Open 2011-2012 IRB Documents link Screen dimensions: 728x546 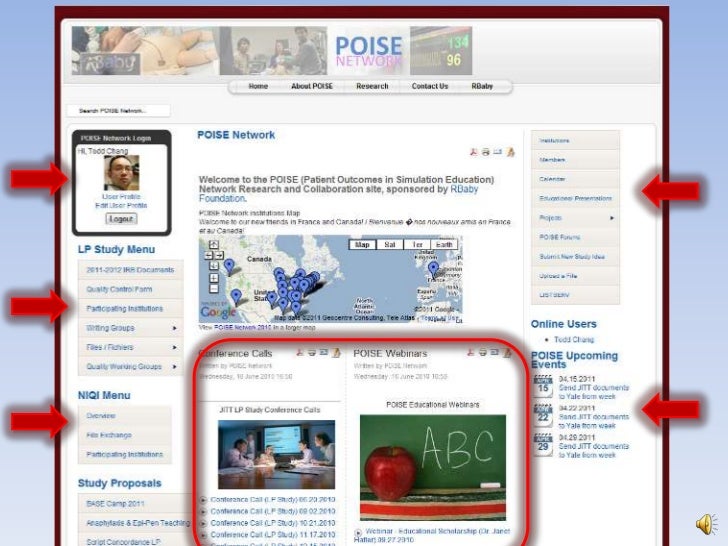tap(130, 270)
